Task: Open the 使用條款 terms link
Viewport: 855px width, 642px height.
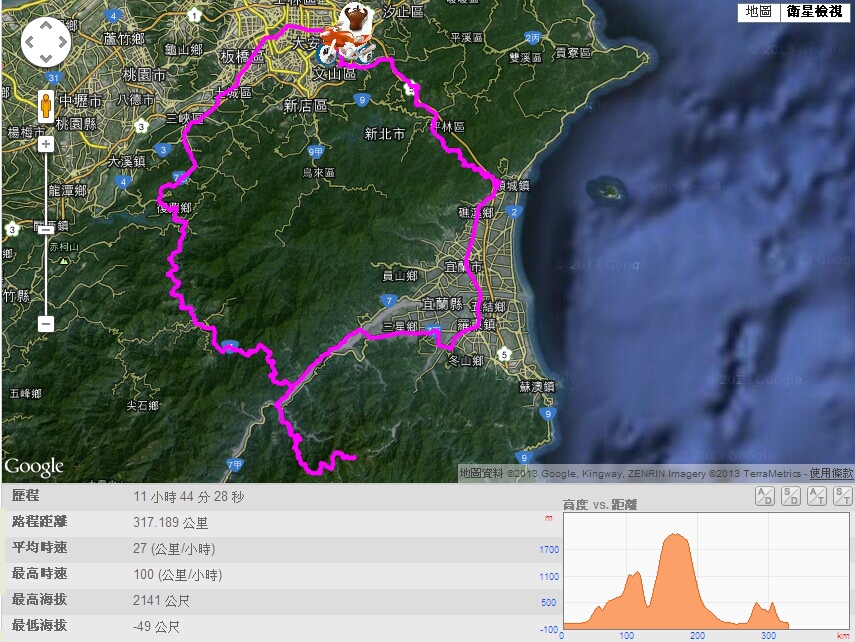Action: pyautogui.click(x=831, y=473)
